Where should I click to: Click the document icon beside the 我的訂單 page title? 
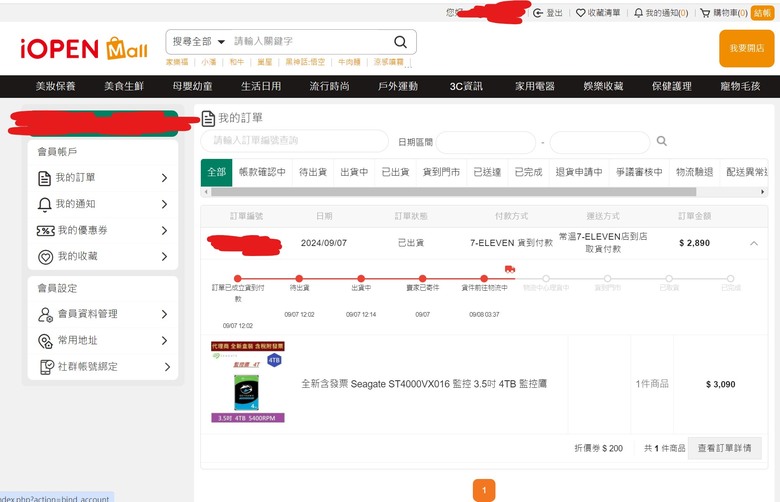[x=208, y=118]
